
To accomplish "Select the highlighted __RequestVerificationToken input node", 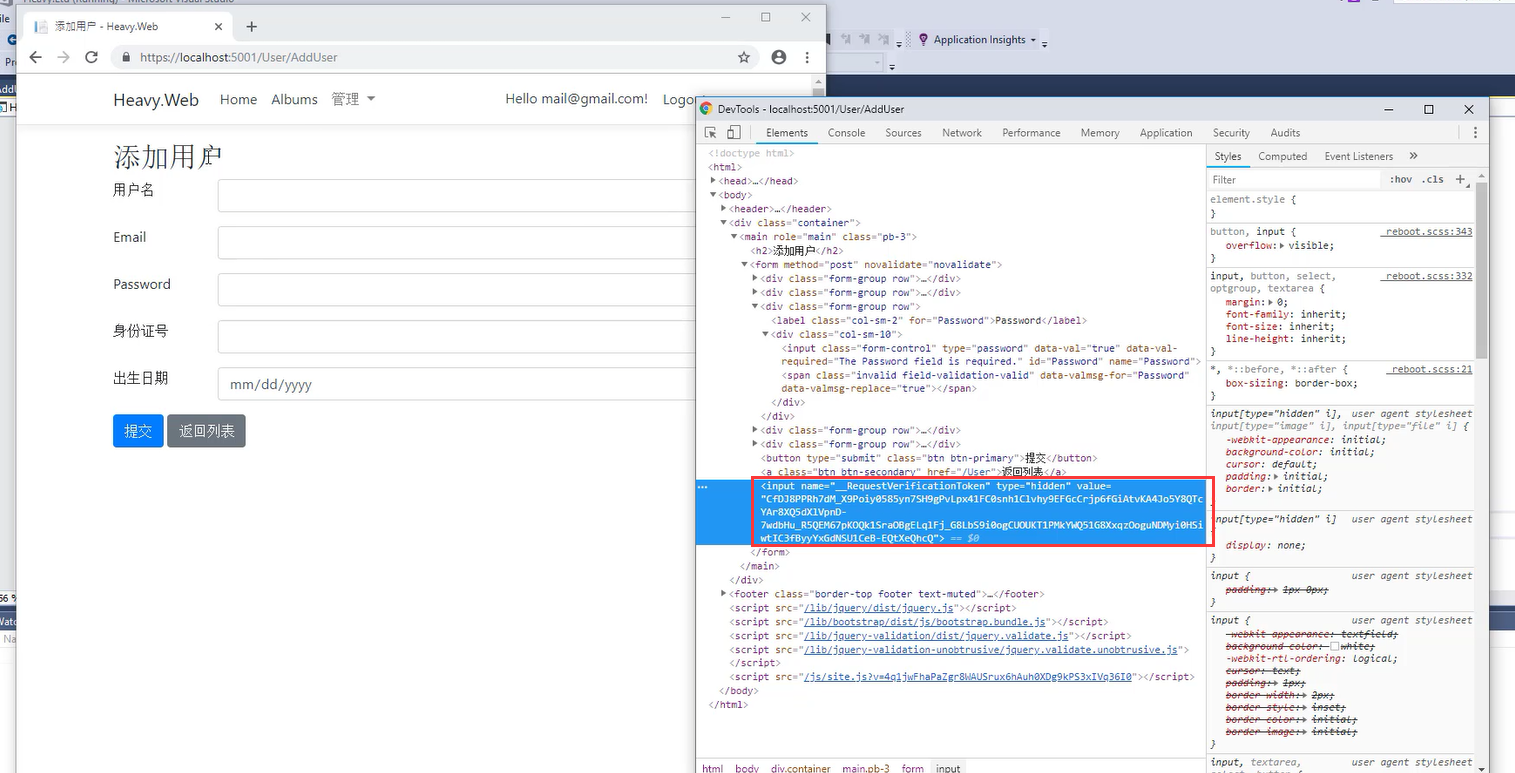I will 982,511.
